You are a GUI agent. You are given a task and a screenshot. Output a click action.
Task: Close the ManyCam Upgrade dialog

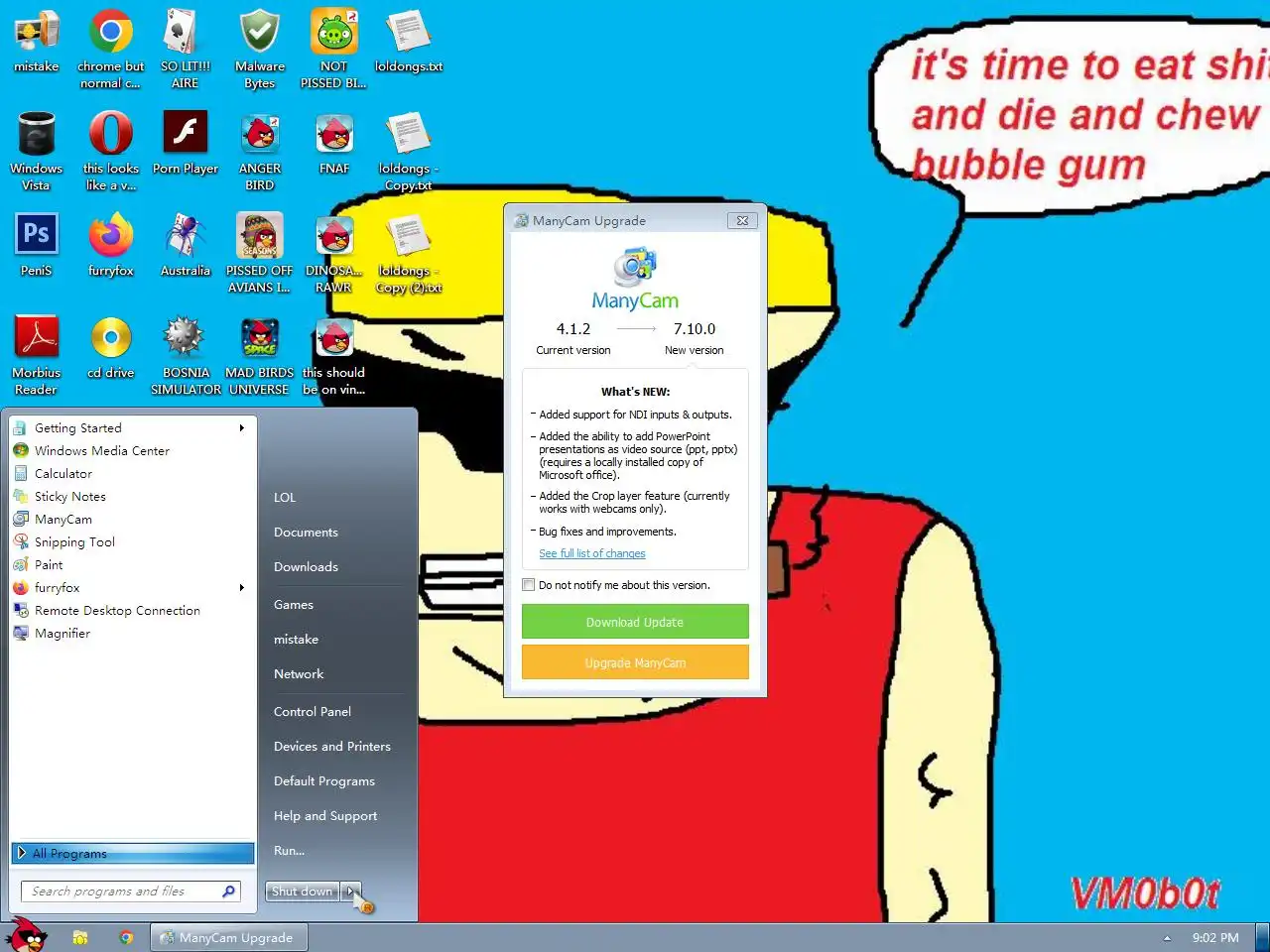[742, 220]
